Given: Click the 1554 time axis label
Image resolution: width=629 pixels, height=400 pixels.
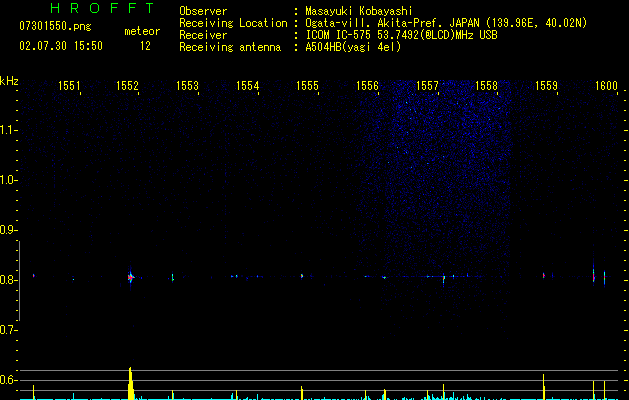Looking at the screenshot, I should (x=248, y=86).
